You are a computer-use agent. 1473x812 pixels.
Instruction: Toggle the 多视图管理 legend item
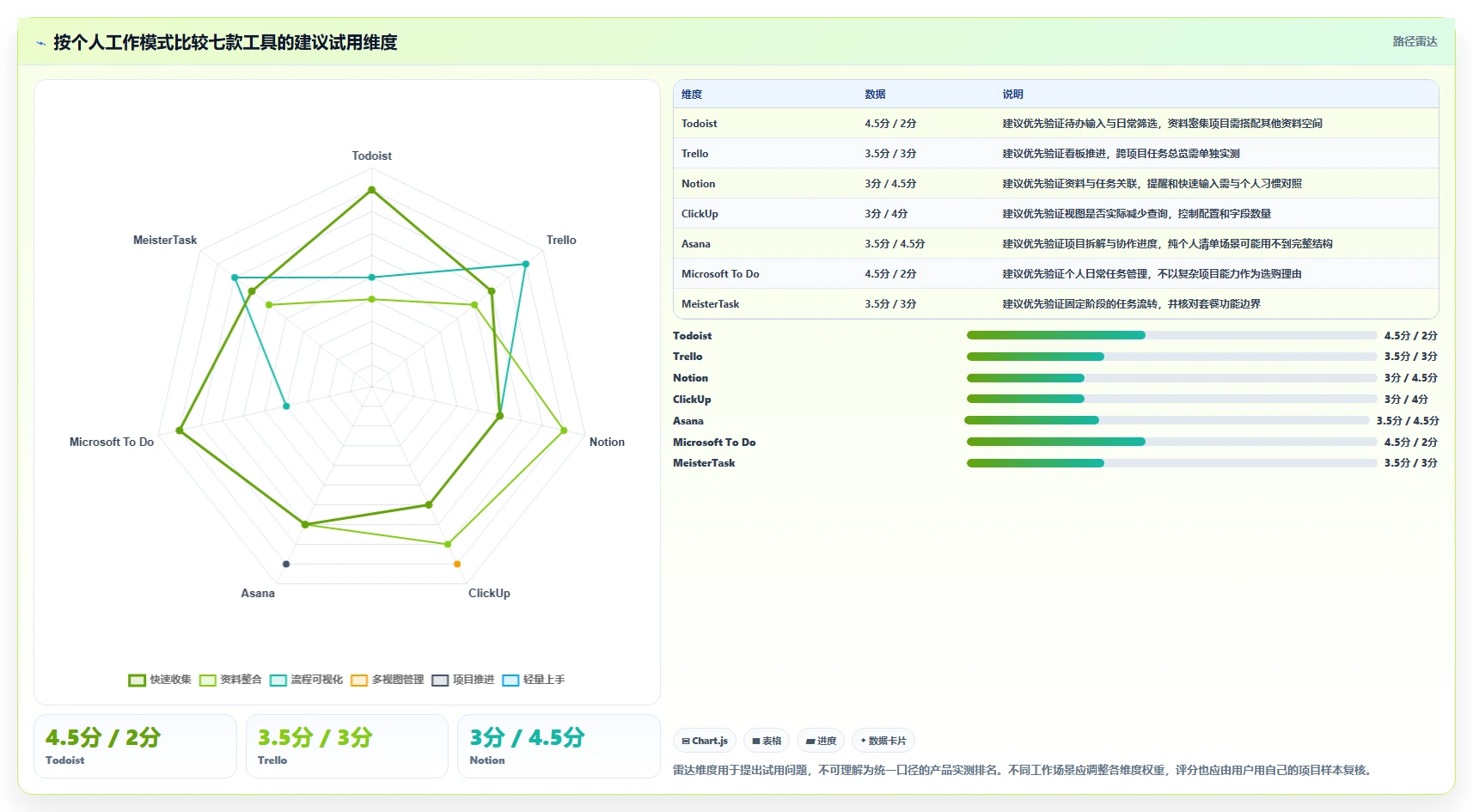tap(387, 680)
